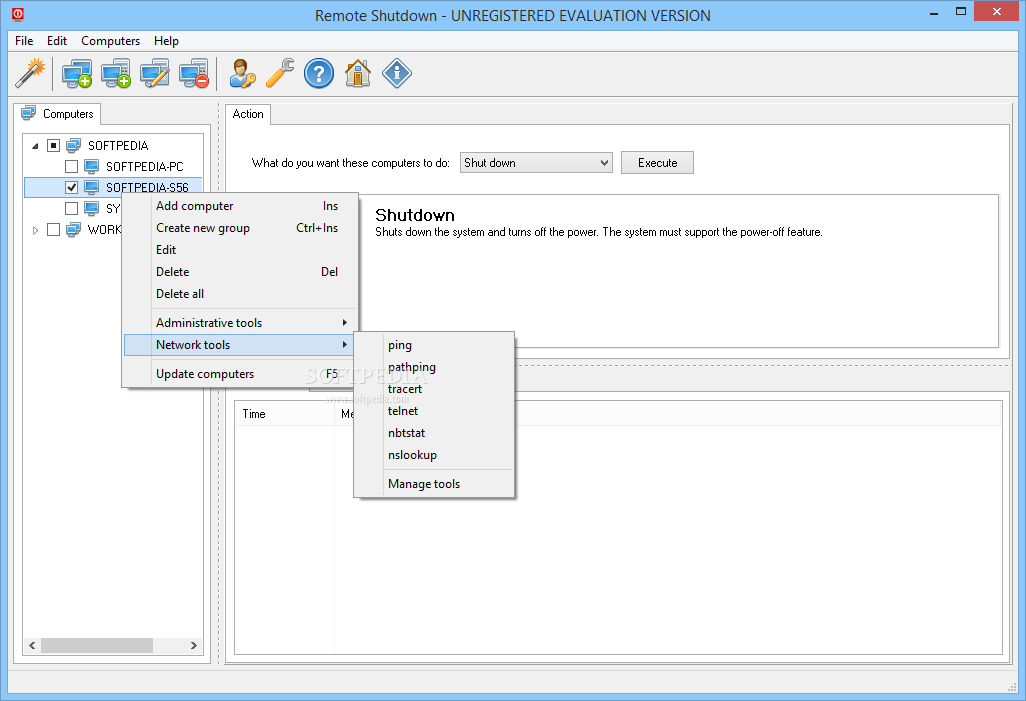
Task: Run telnet from Network tools submenu
Action: click(434, 411)
